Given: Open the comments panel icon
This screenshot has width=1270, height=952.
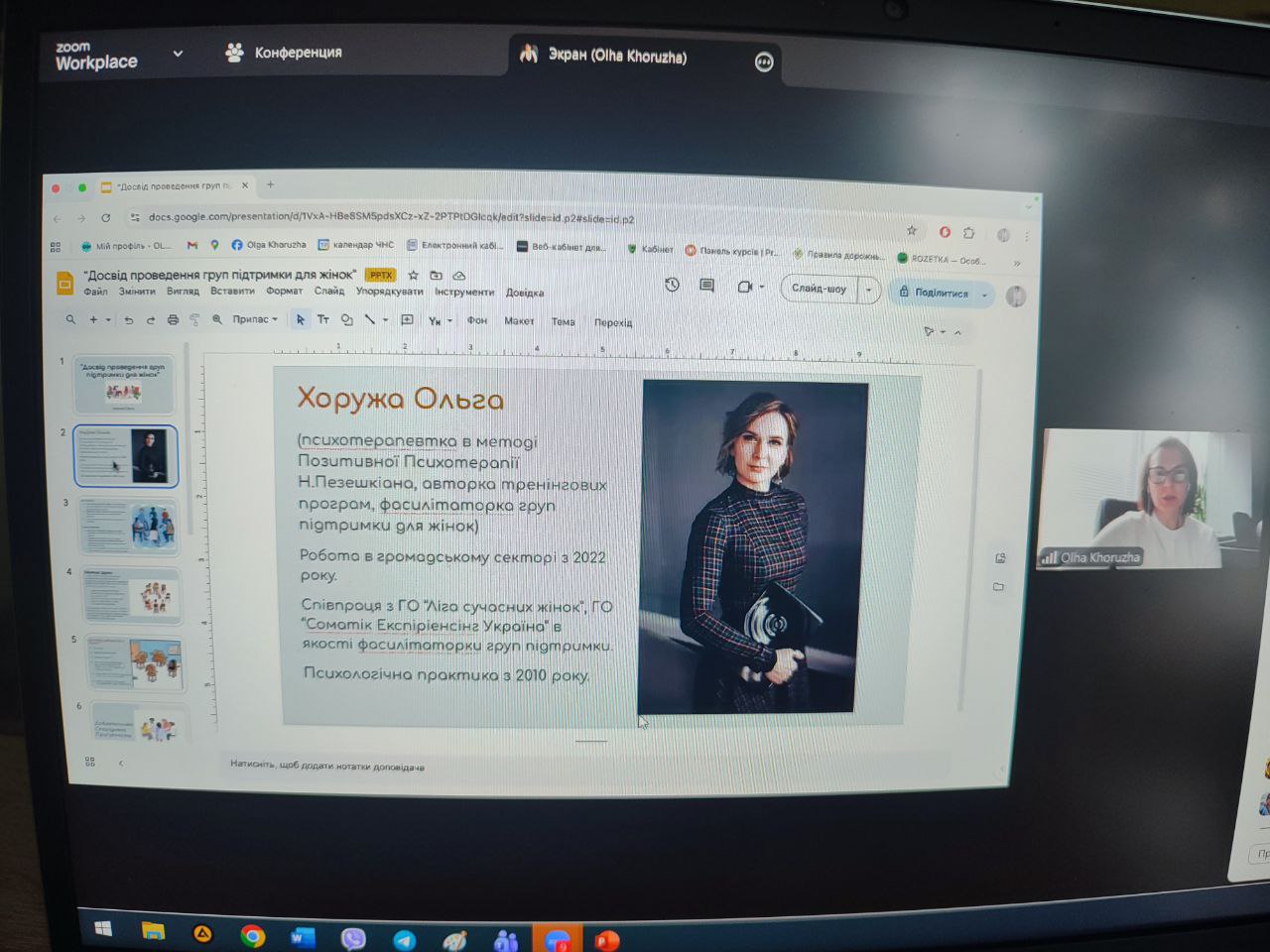Looking at the screenshot, I should (706, 286).
